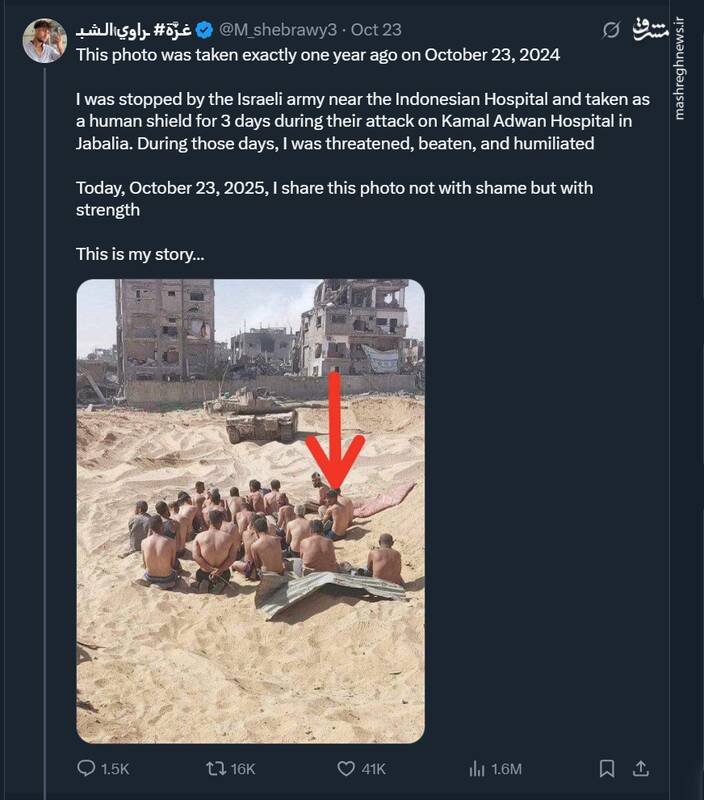Image resolution: width=704 pixels, height=800 pixels.
Task: Share the tweet via upload arrow icon
Action: (642, 768)
